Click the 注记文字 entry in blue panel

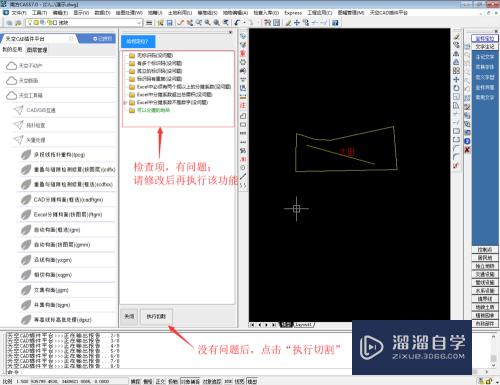[485, 57]
